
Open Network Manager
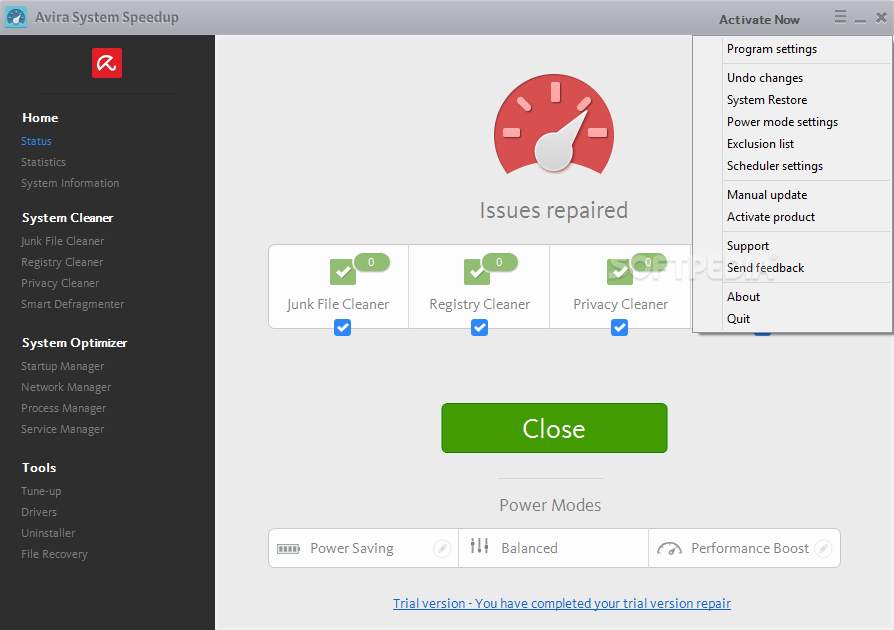coord(66,387)
